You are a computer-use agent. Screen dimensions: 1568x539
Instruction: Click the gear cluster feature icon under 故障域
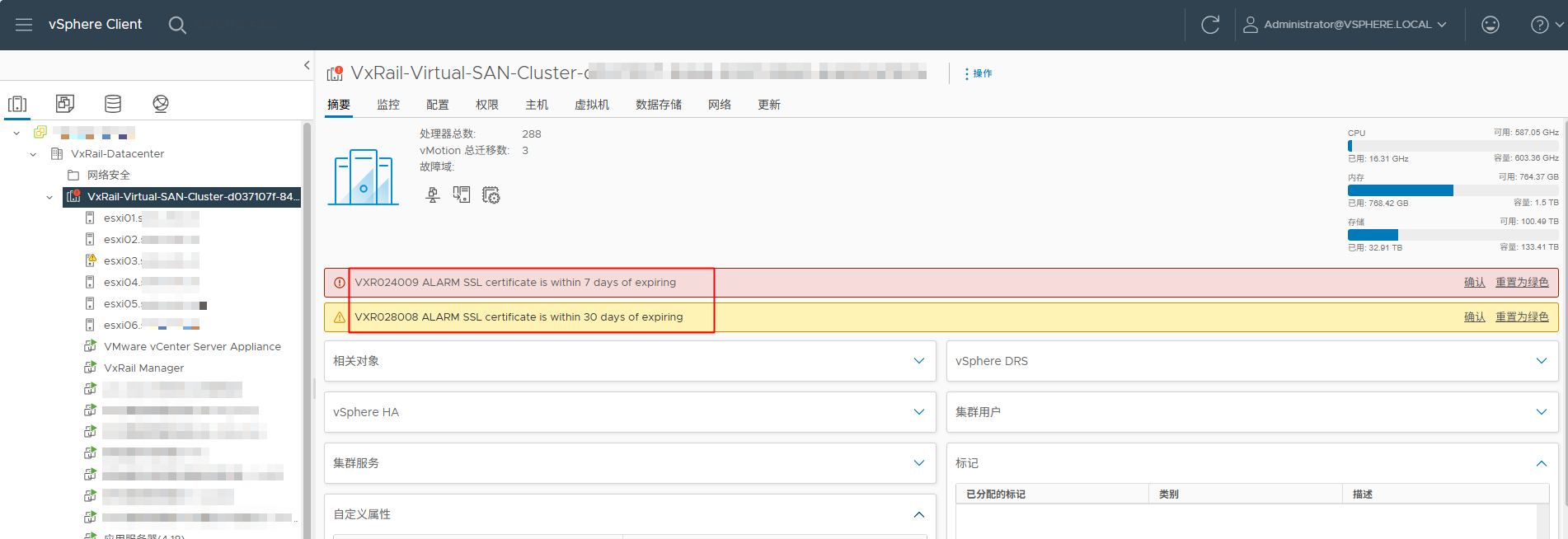(x=491, y=195)
